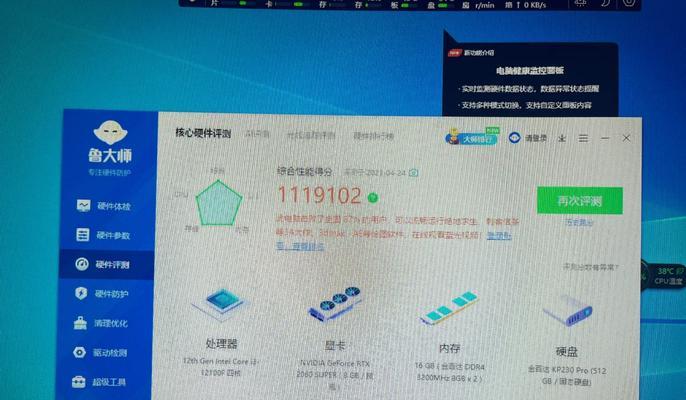Switch to the 核心硬件评测 tab
686x400 pixels.
203,133
